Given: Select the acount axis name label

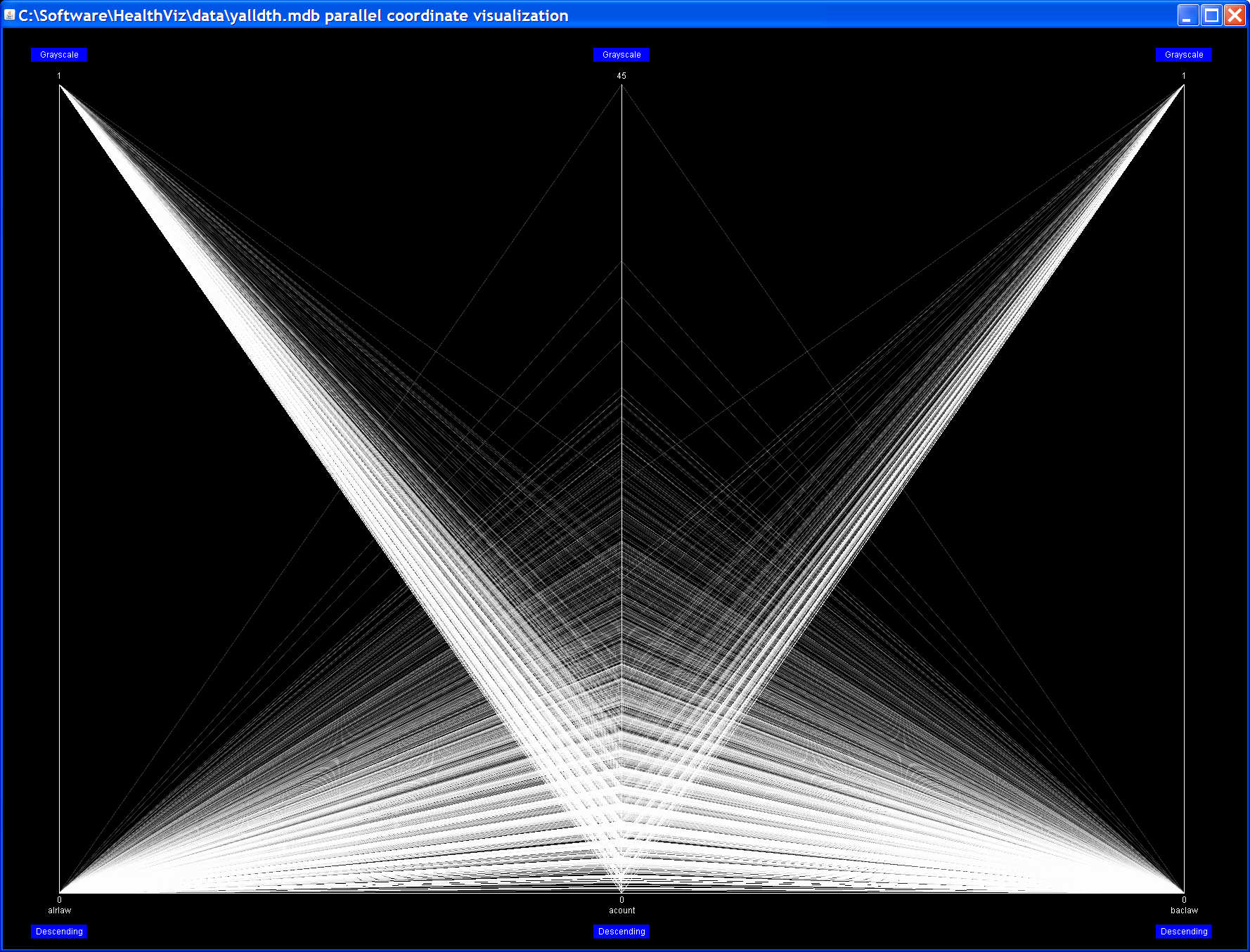Looking at the screenshot, I should tap(621, 911).
